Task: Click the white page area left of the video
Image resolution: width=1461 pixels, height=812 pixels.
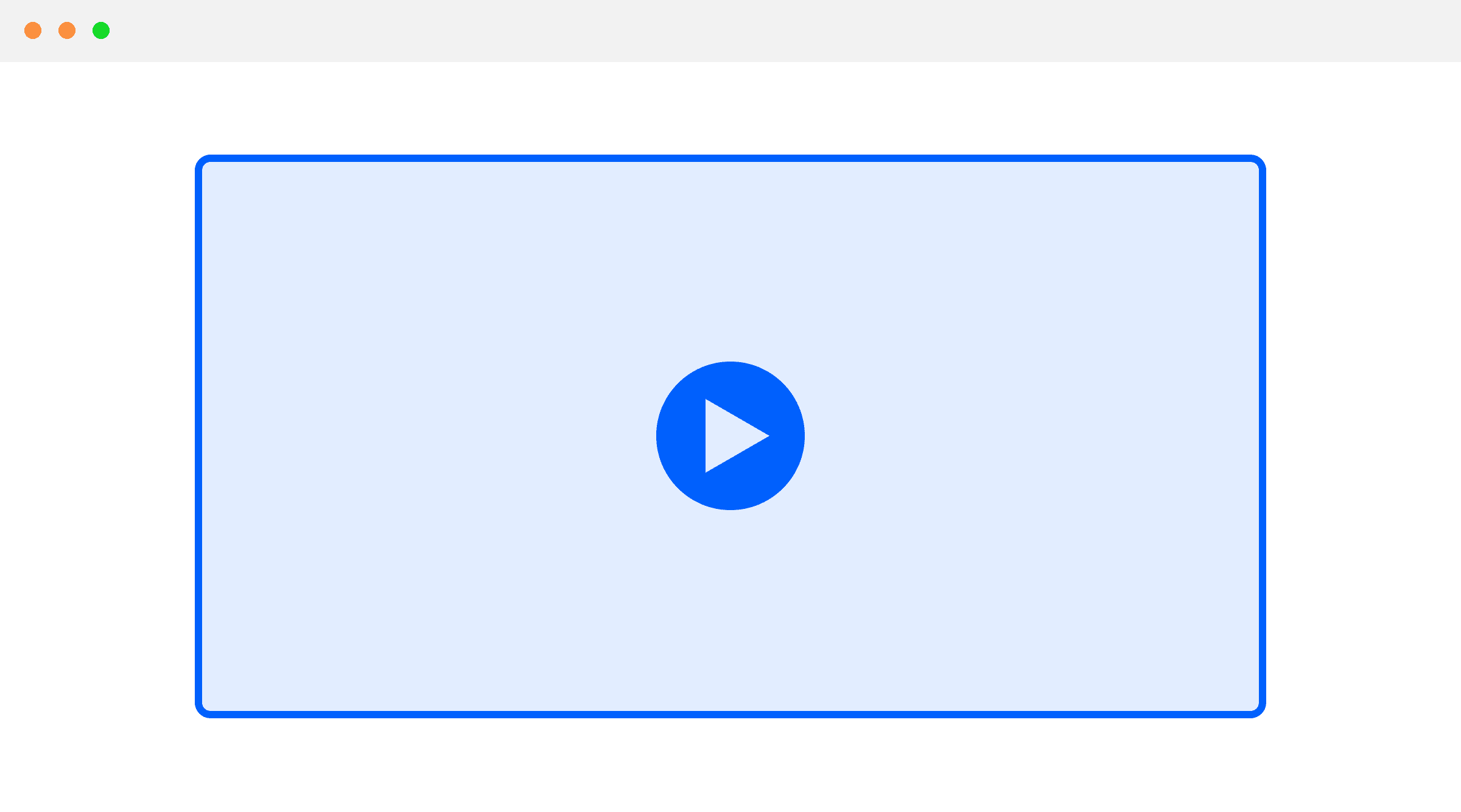Action: (x=97, y=436)
